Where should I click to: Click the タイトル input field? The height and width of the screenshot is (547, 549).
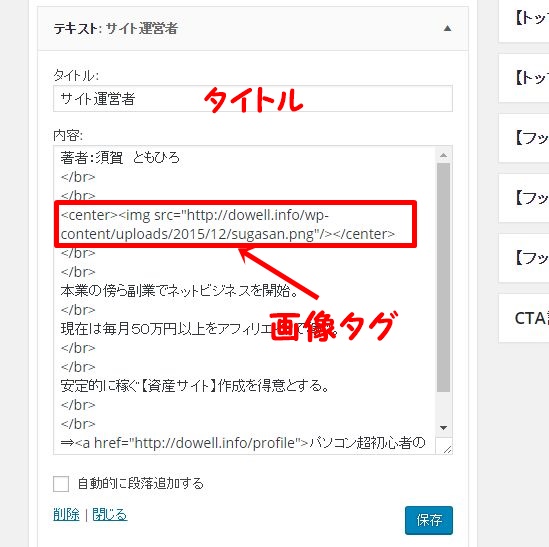tap(253, 99)
